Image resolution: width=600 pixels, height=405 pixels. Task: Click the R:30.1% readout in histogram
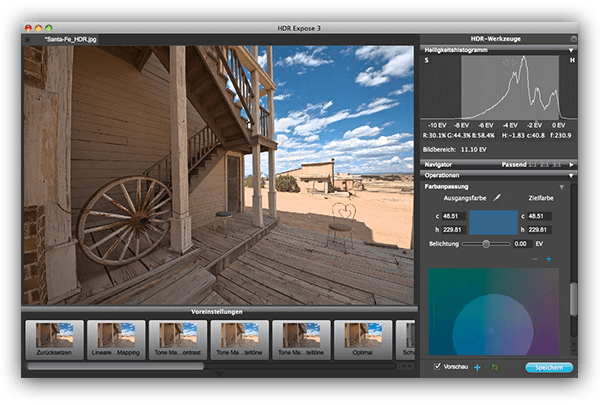434,136
